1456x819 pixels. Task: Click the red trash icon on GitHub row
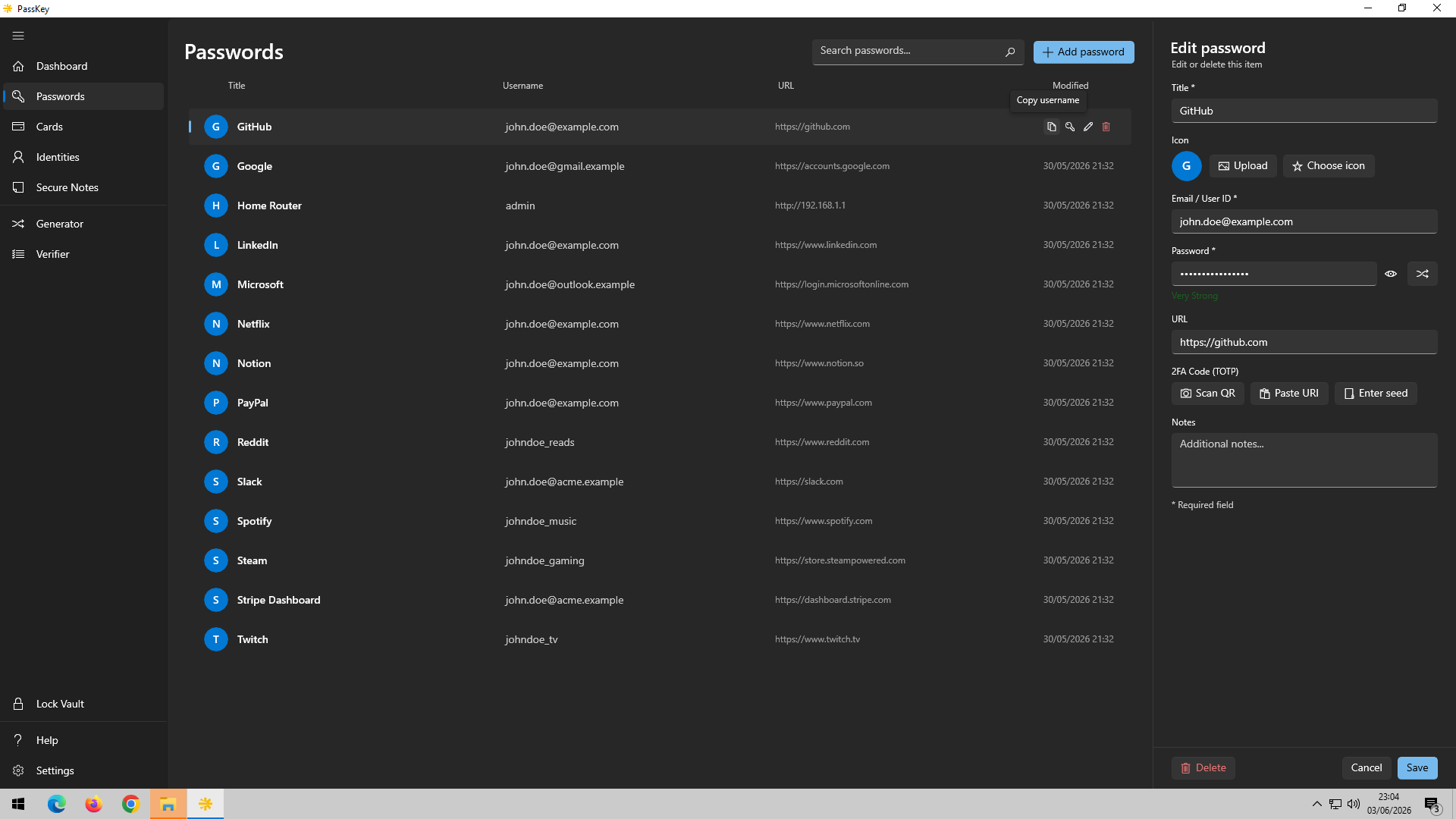[x=1106, y=127]
